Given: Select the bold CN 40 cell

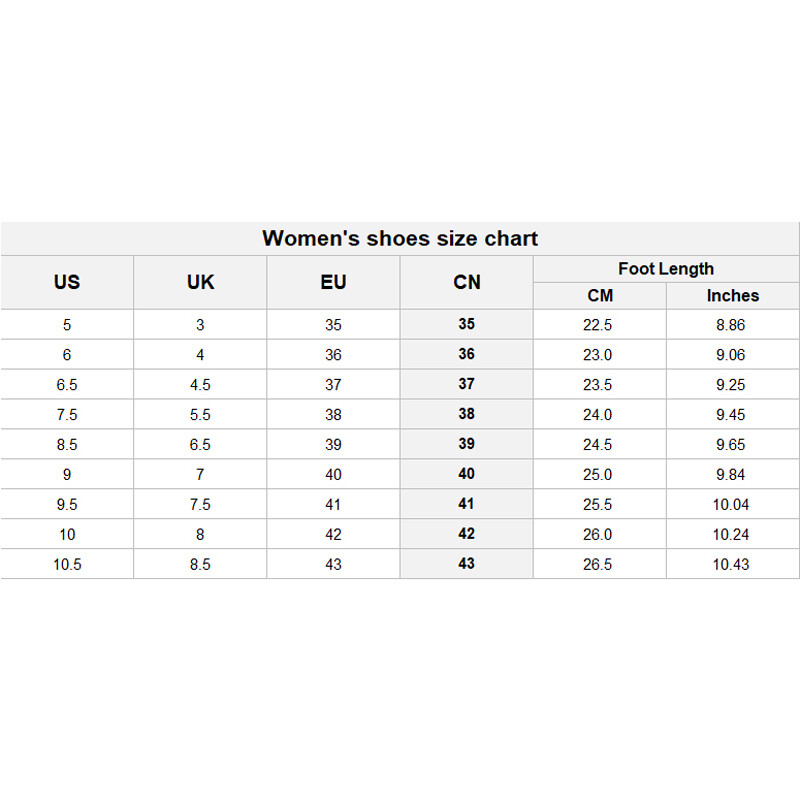Looking at the screenshot, I should pyautogui.click(x=467, y=473).
